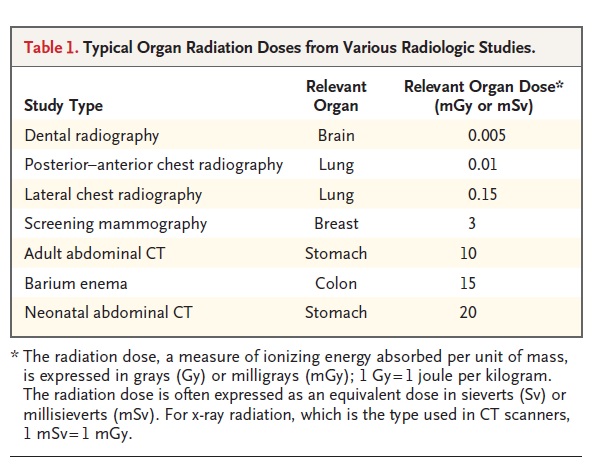Select the table title 'Typical Organ Radiation Doses'
This screenshot has width=597, height=469.
pyautogui.click(x=193, y=48)
